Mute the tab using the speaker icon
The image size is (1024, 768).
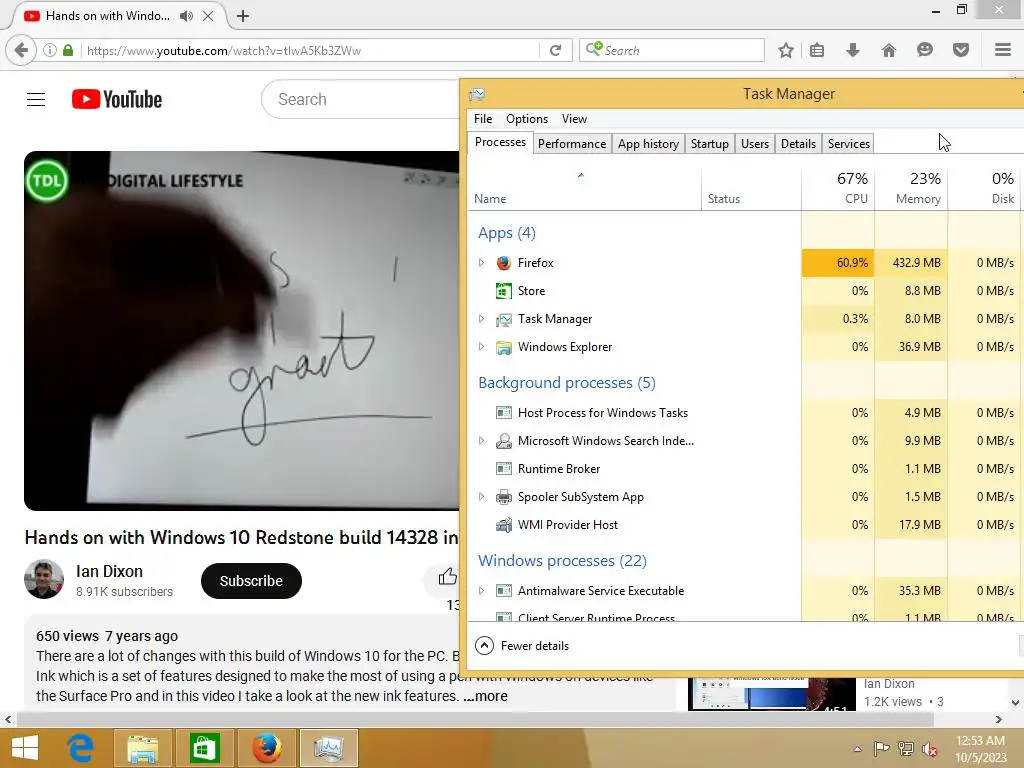pyautogui.click(x=186, y=16)
